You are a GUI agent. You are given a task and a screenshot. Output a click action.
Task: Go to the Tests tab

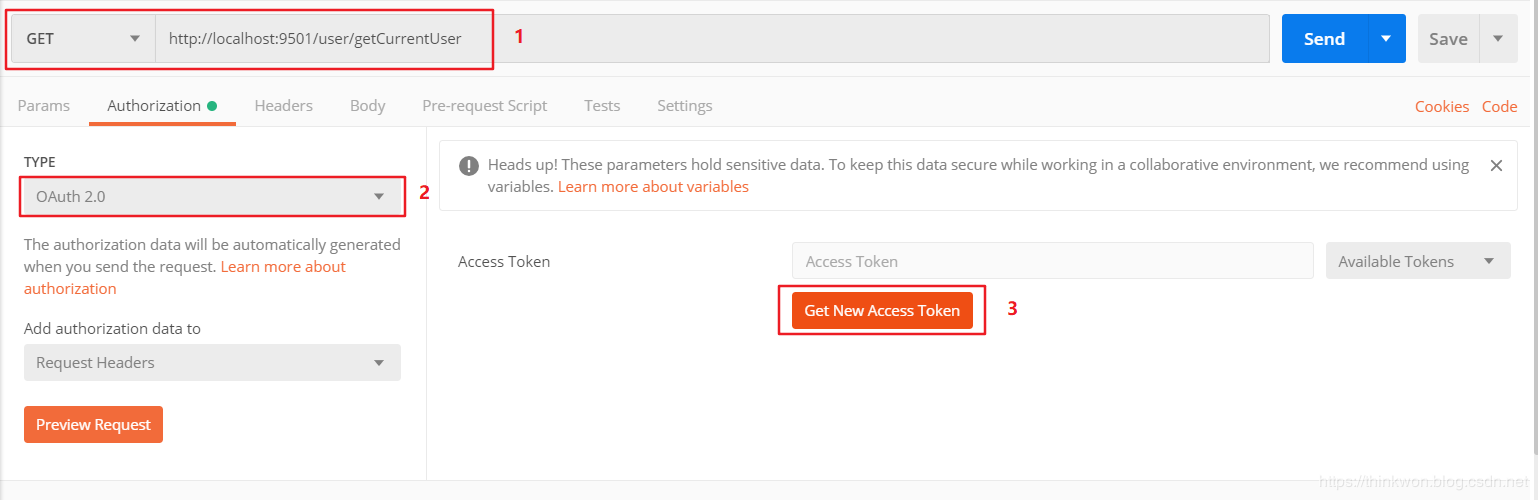602,106
